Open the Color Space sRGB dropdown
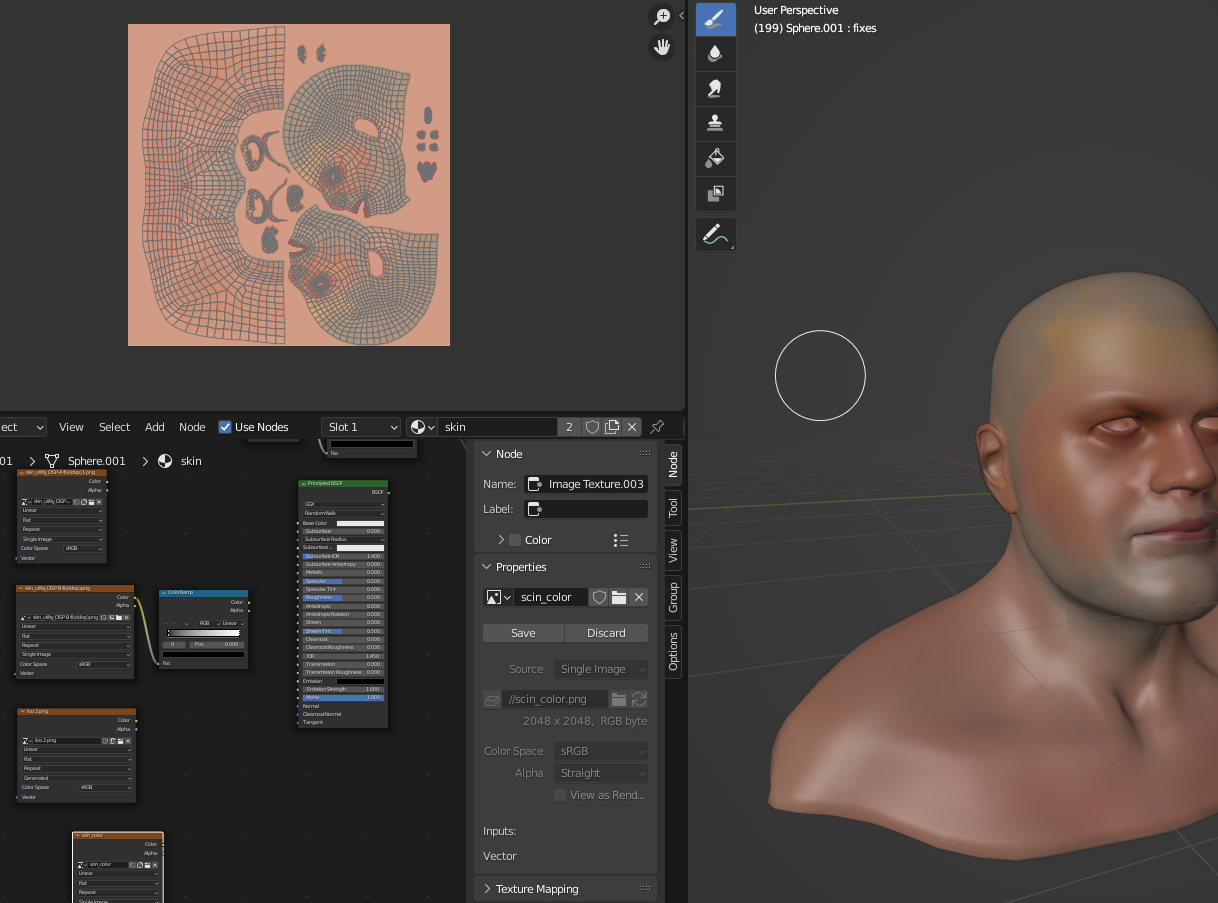The height and width of the screenshot is (903, 1218). coord(601,751)
